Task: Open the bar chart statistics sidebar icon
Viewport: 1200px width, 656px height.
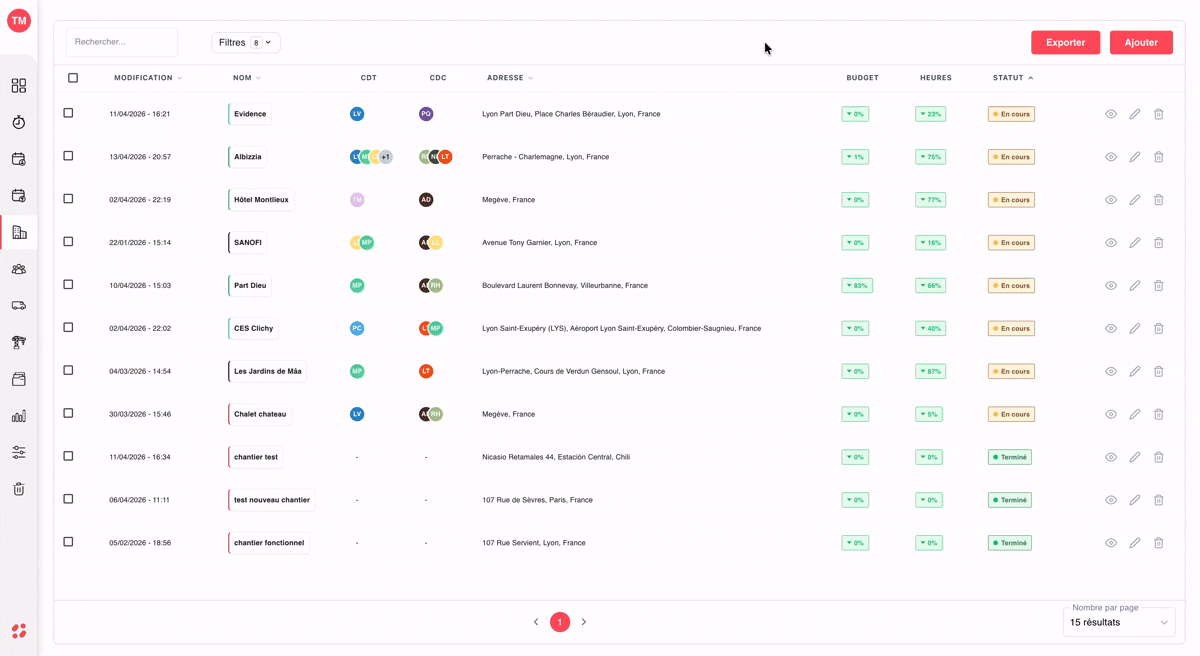Action: (19, 416)
